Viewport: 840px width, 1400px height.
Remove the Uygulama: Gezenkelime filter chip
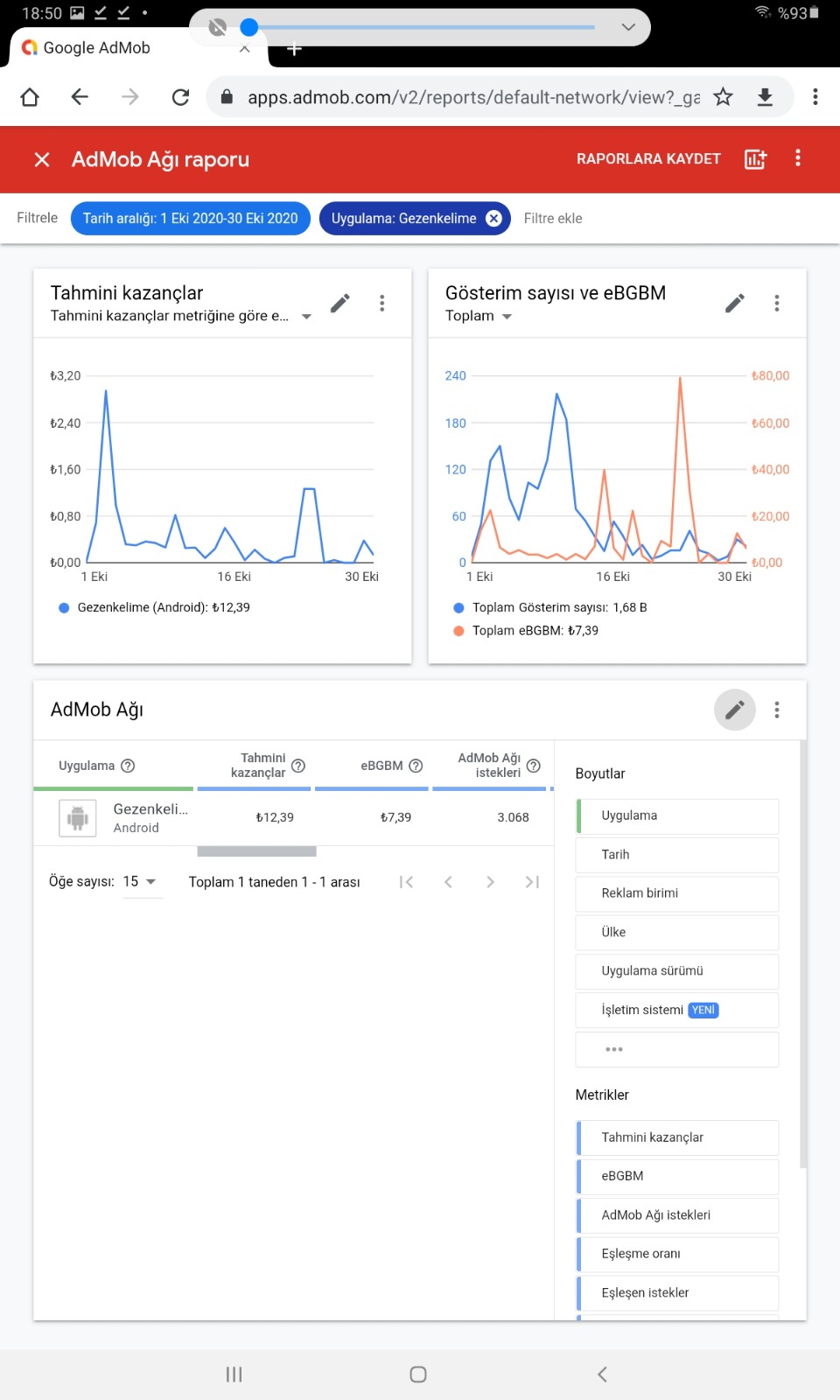point(494,219)
